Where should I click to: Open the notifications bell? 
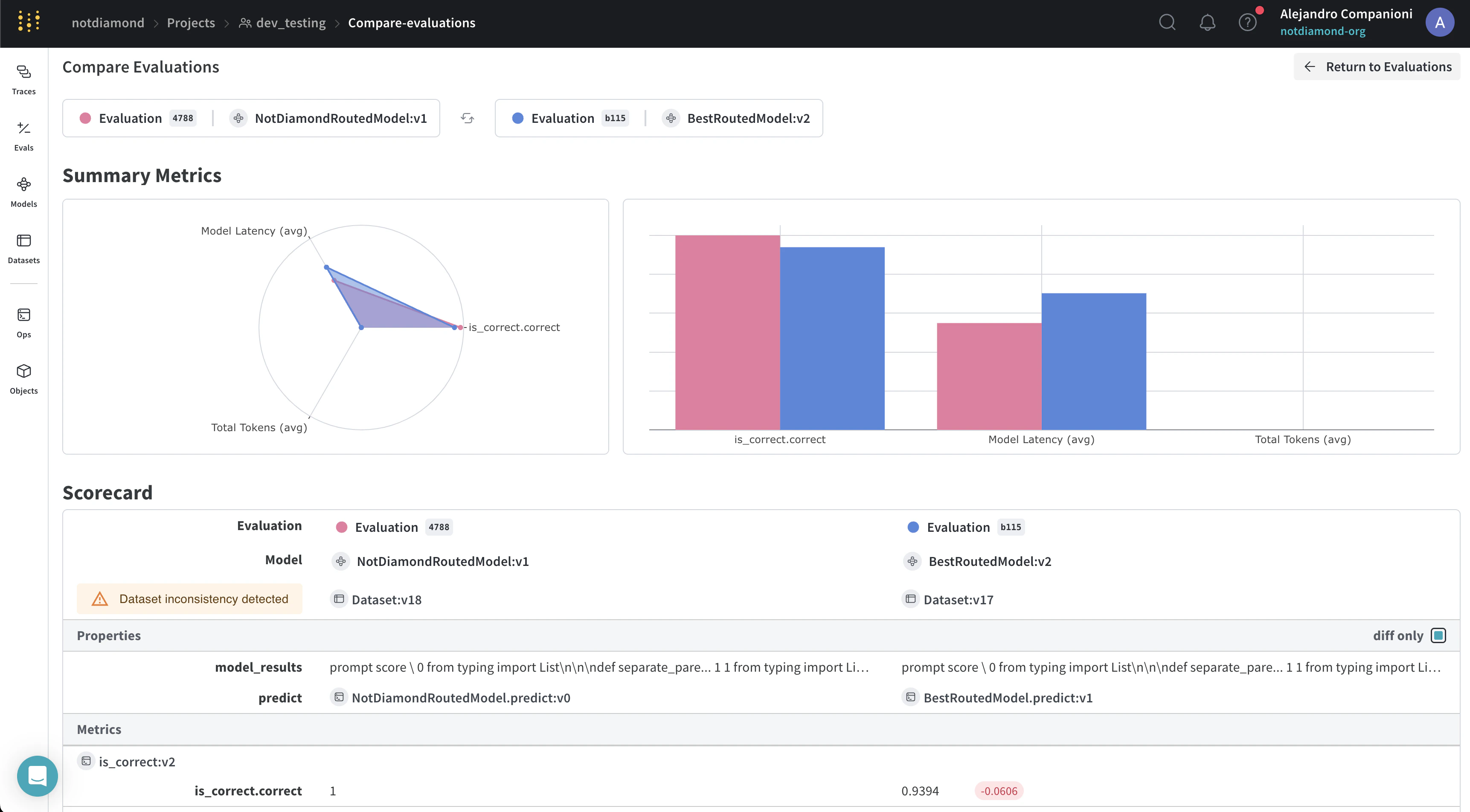[x=1207, y=23]
